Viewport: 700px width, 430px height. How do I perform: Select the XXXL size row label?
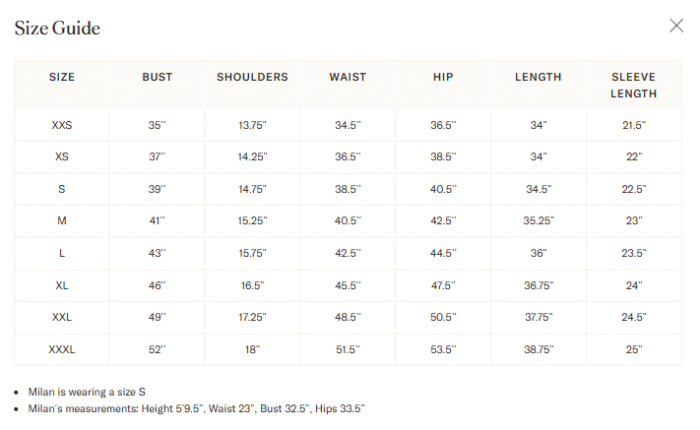(x=62, y=350)
